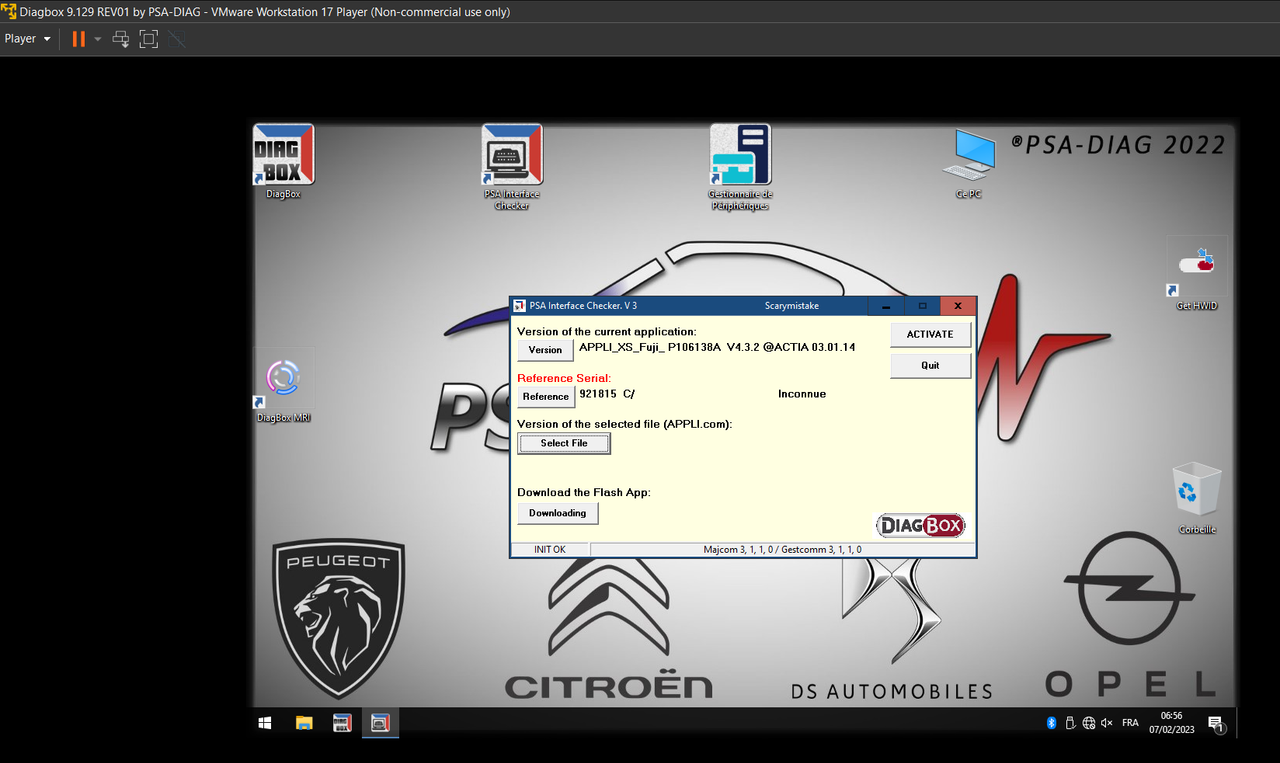Click Send Ctrl+Alt+Del VMware toolbar icon
This screenshot has width=1280, height=763.
coord(121,39)
